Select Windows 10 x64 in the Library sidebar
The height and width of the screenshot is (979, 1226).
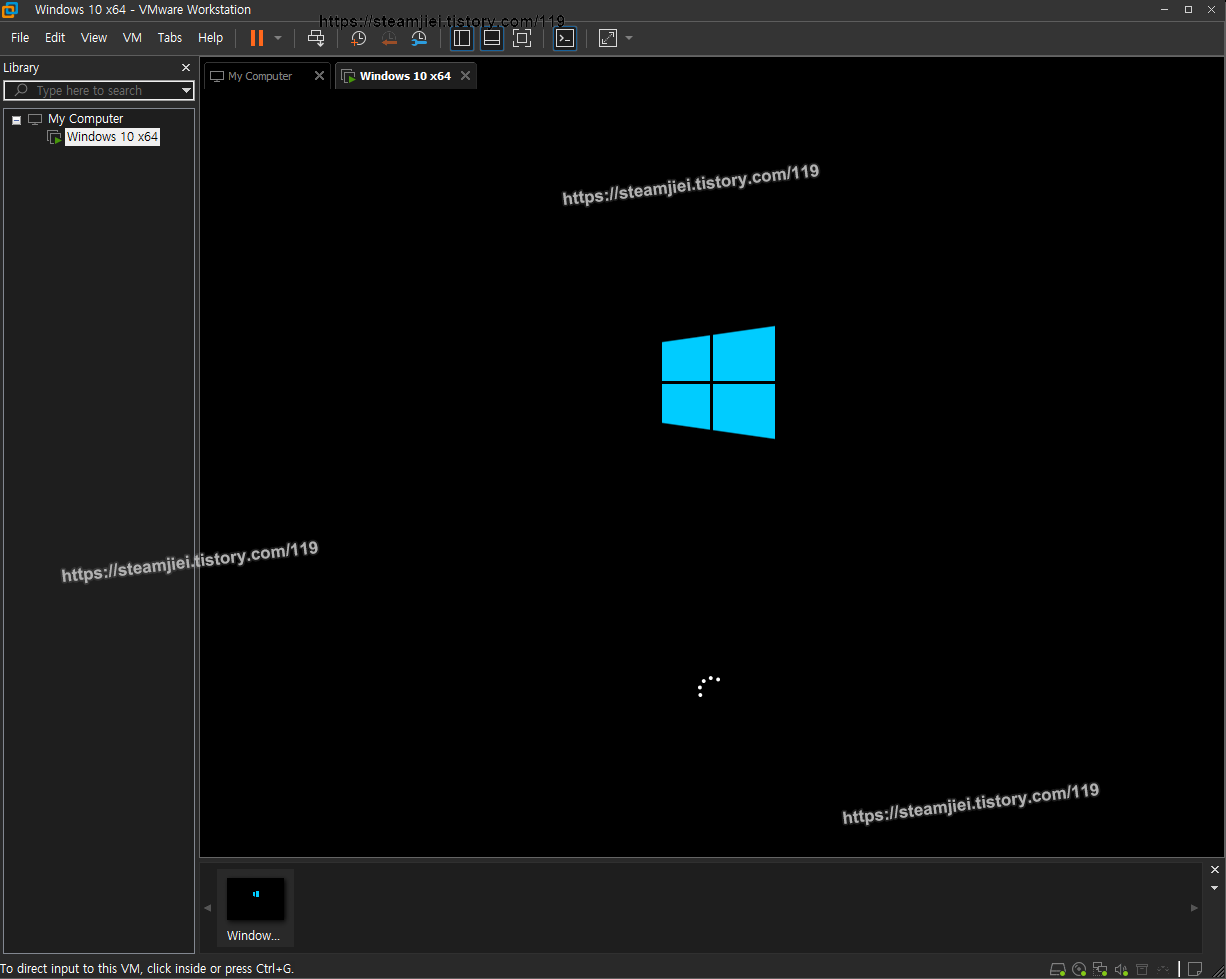(x=112, y=137)
